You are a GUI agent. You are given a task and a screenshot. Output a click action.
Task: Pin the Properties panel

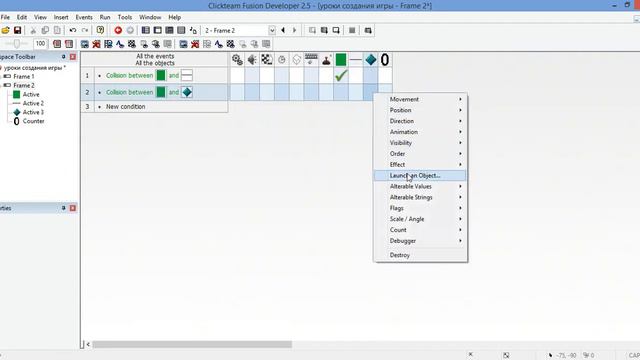[63, 208]
